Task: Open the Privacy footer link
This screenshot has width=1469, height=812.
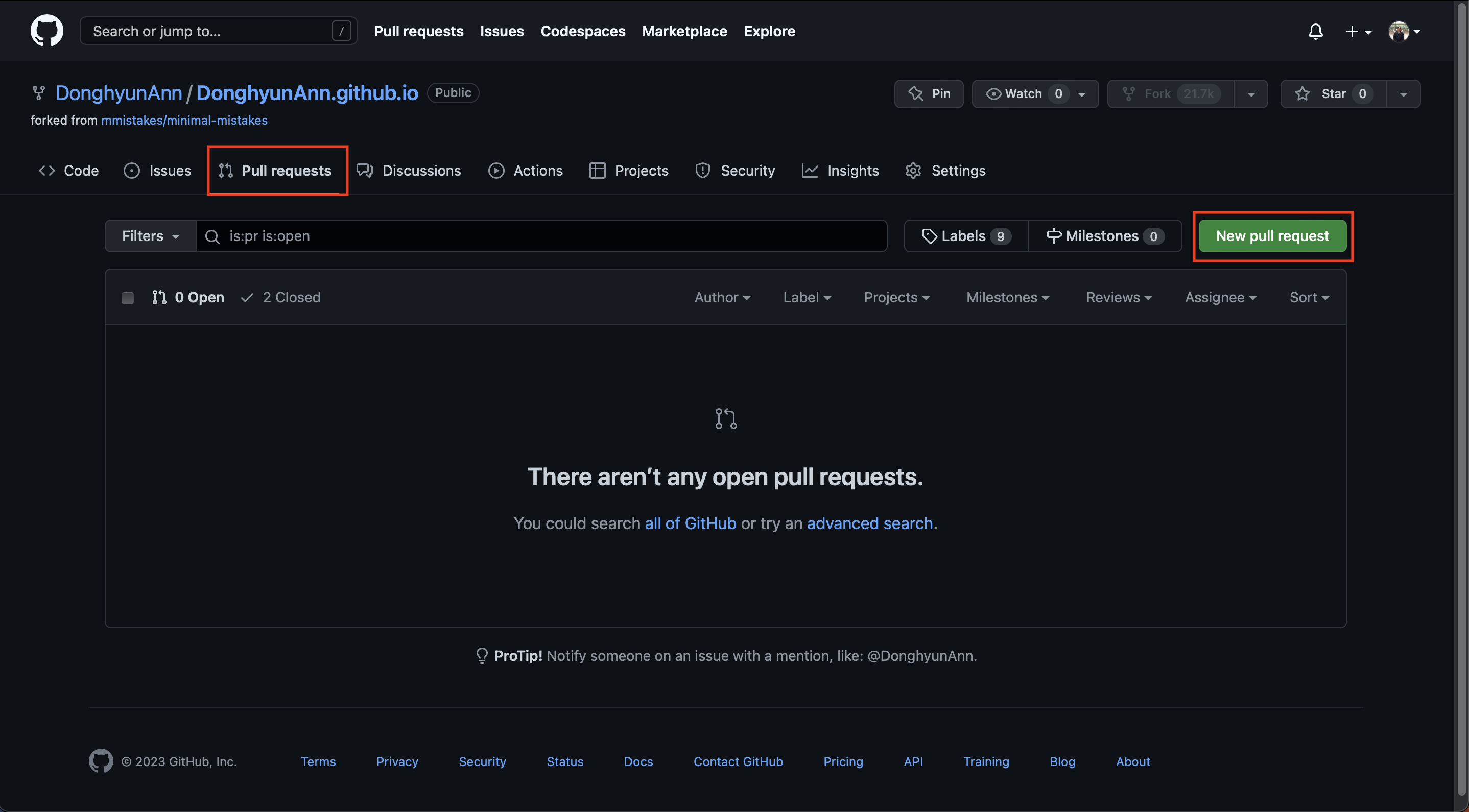Action: pos(397,762)
